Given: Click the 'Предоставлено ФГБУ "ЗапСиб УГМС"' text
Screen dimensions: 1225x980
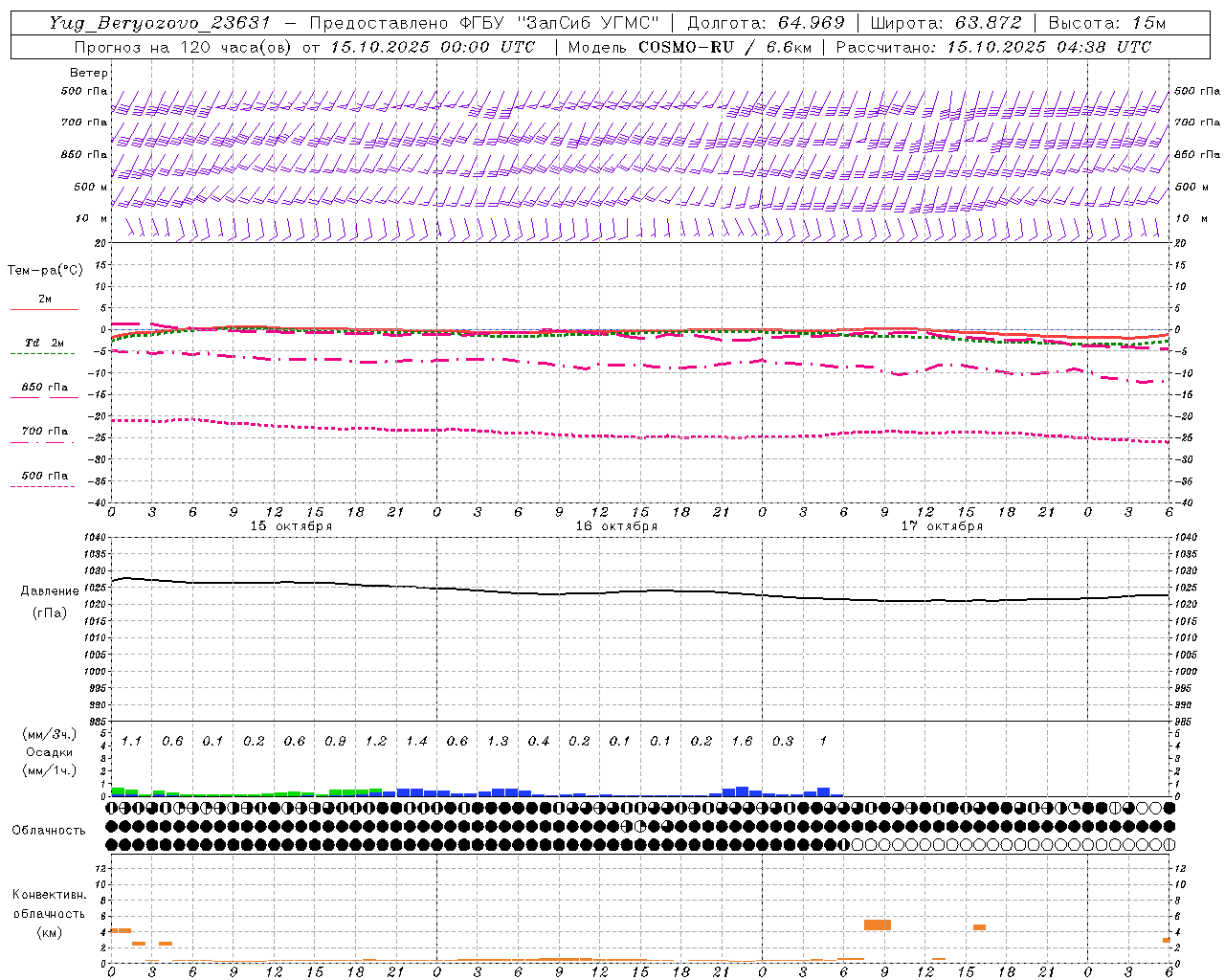Looking at the screenshot, I should tap(485, 23).
